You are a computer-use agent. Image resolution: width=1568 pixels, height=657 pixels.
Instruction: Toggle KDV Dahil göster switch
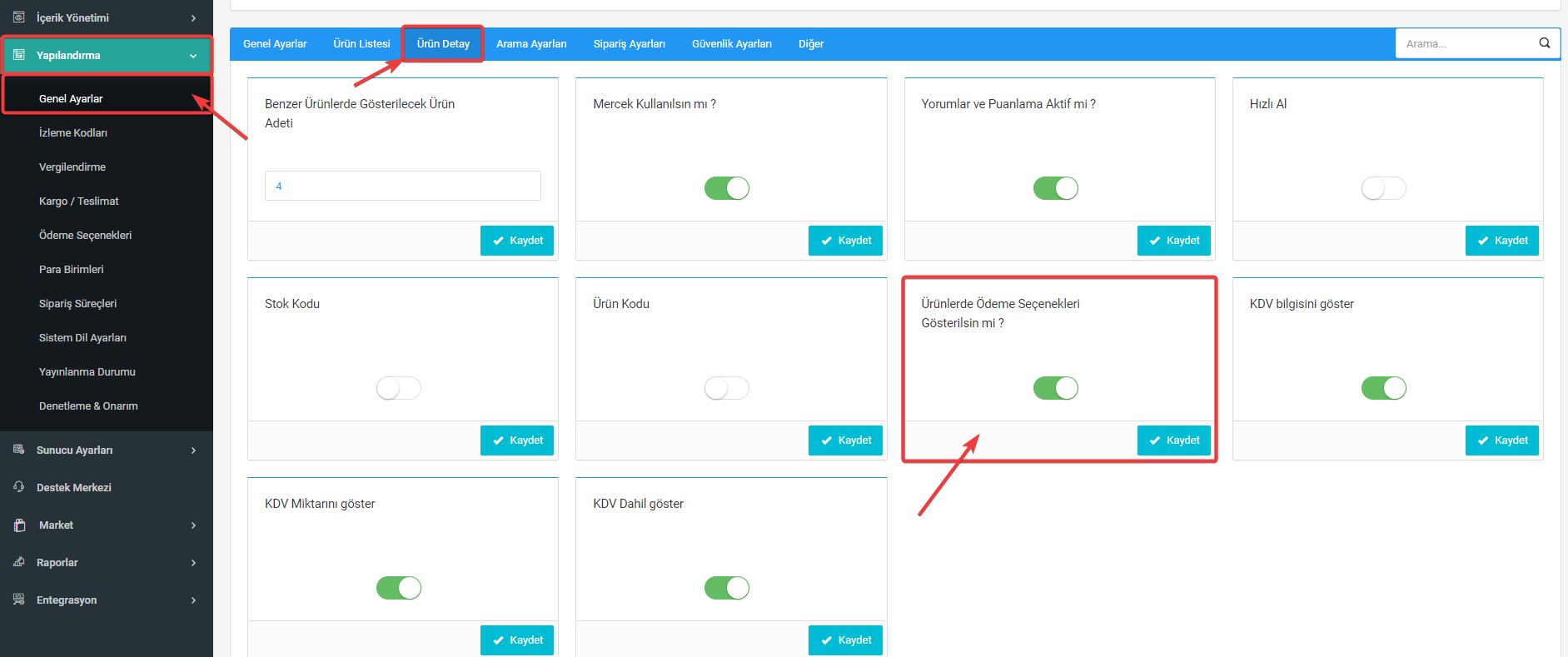click(727, 588)
